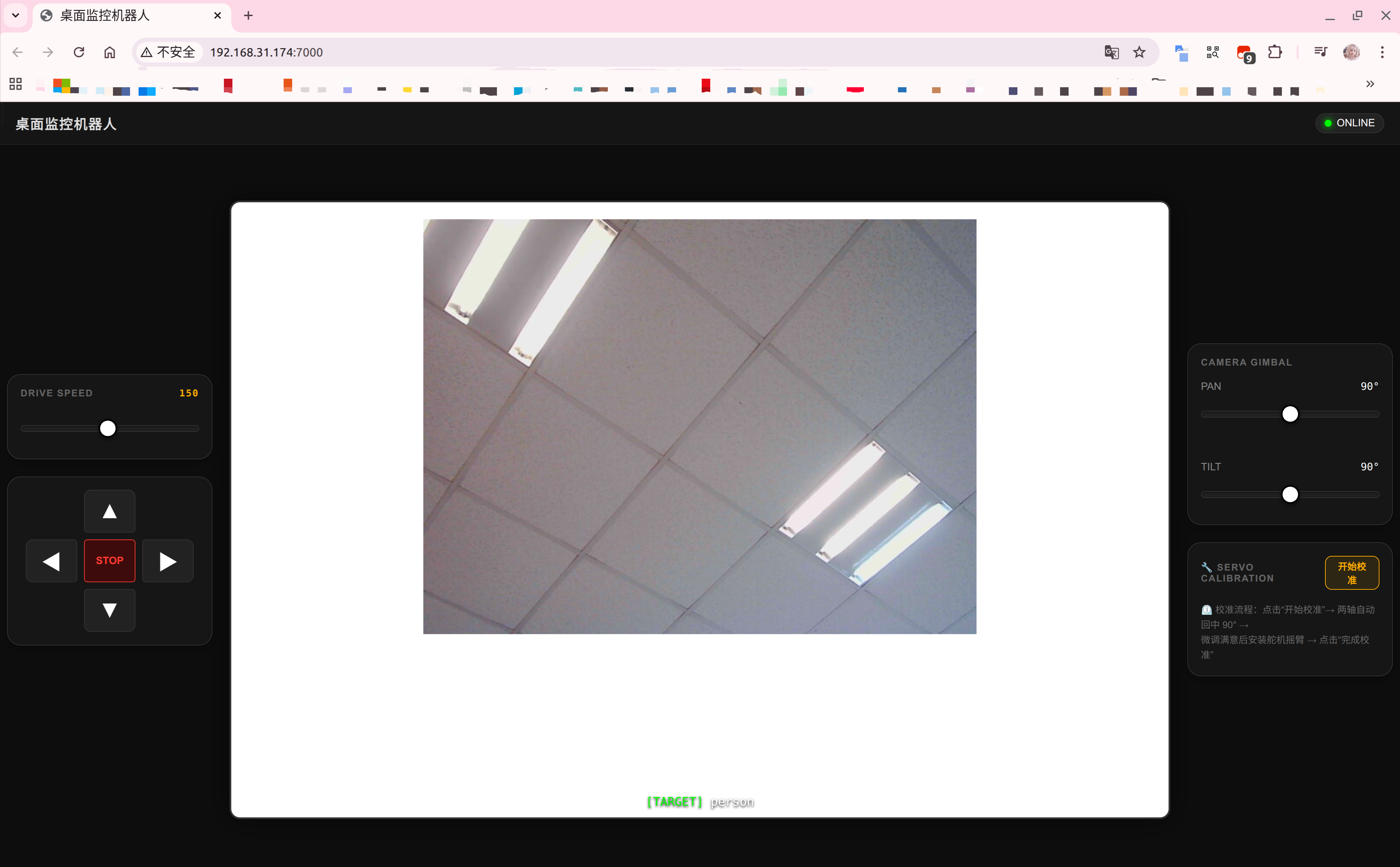Click the reverse down-arrow drive button
Viewport: 1400px width, 867px height.
click(x=110, y=610)
